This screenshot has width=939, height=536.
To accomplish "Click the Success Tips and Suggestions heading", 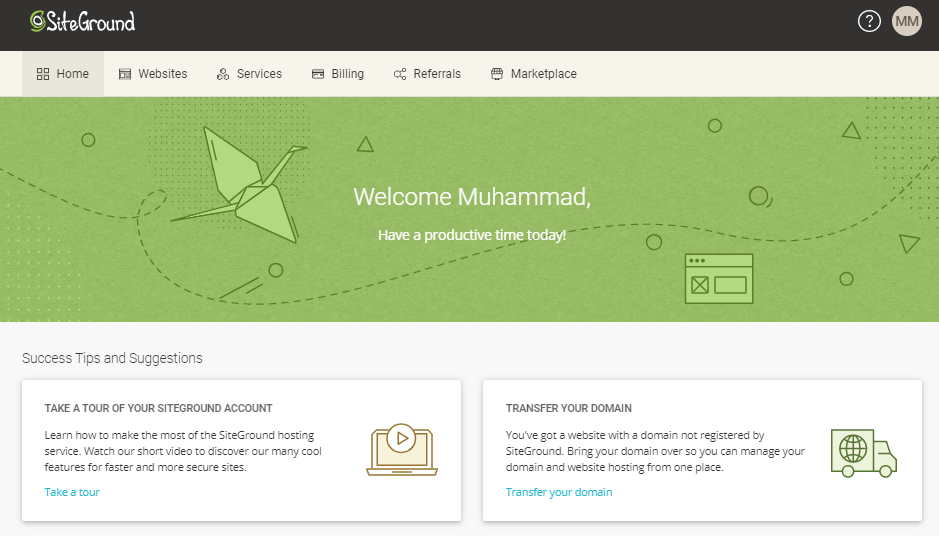I will (112, 358).
